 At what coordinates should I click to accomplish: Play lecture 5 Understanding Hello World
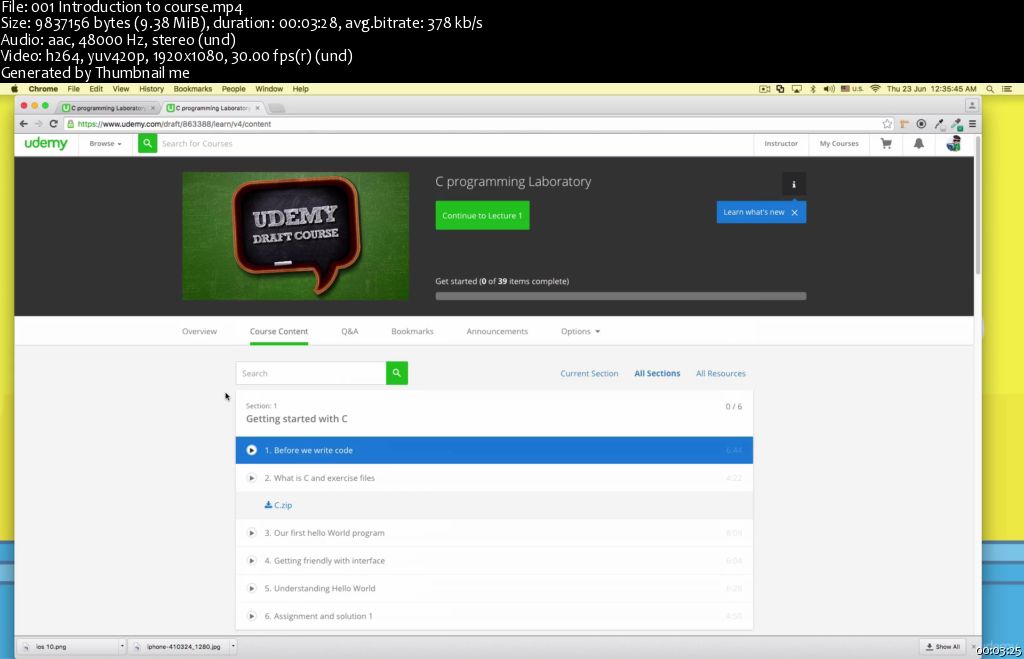[251, 588]
